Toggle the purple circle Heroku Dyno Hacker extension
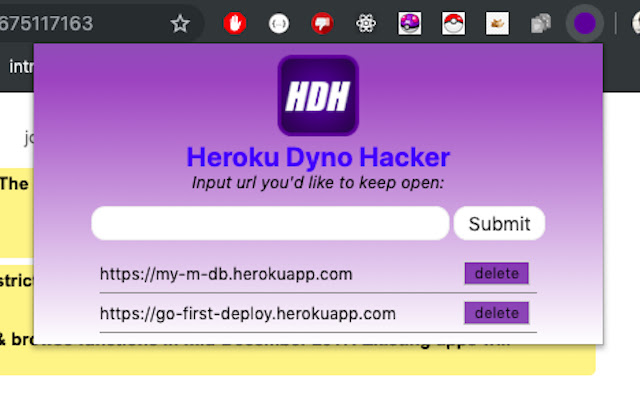Viewport: 640px width, 400px height. 584,23
